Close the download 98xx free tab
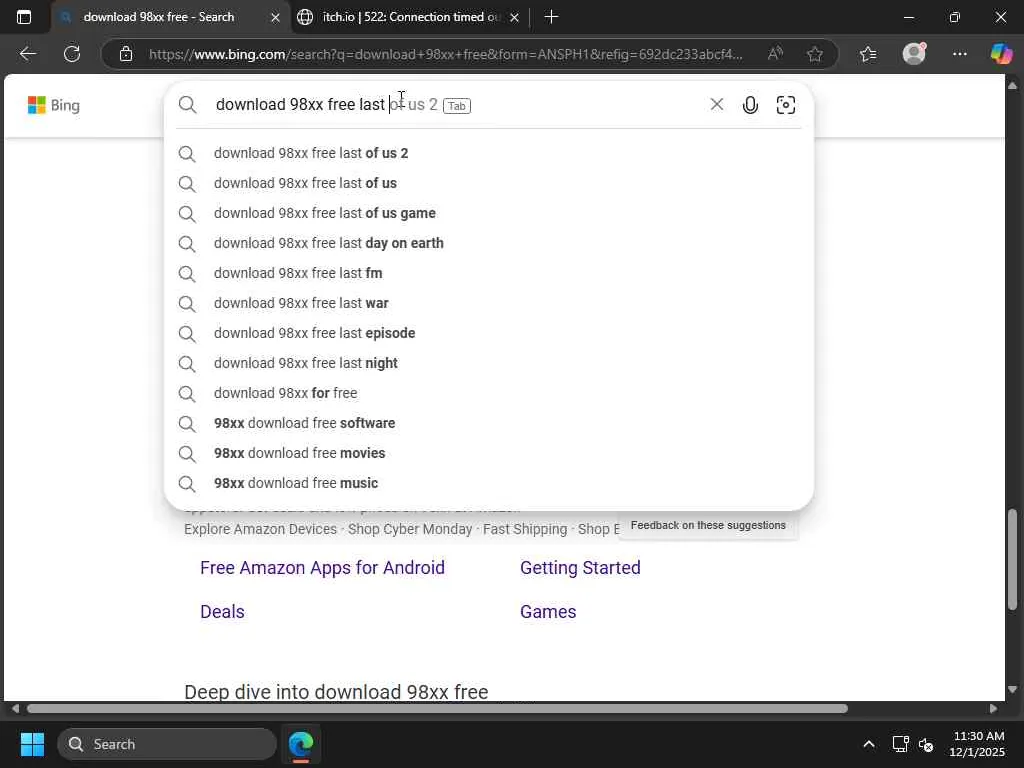Image resolution: width=1024 pixels, height=768 pixels. click(276, 18)
